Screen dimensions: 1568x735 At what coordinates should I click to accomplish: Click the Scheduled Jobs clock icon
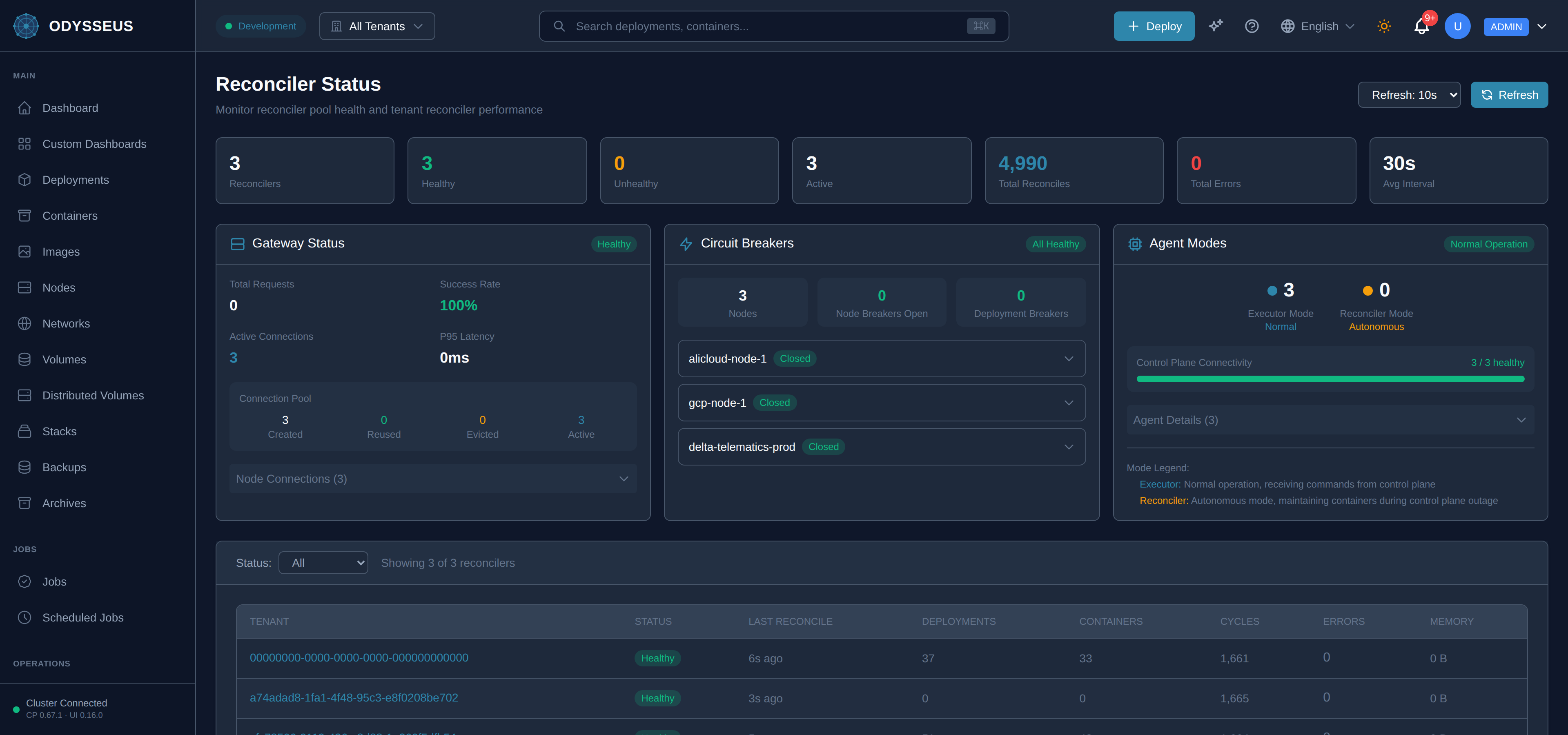coord(24,617)
